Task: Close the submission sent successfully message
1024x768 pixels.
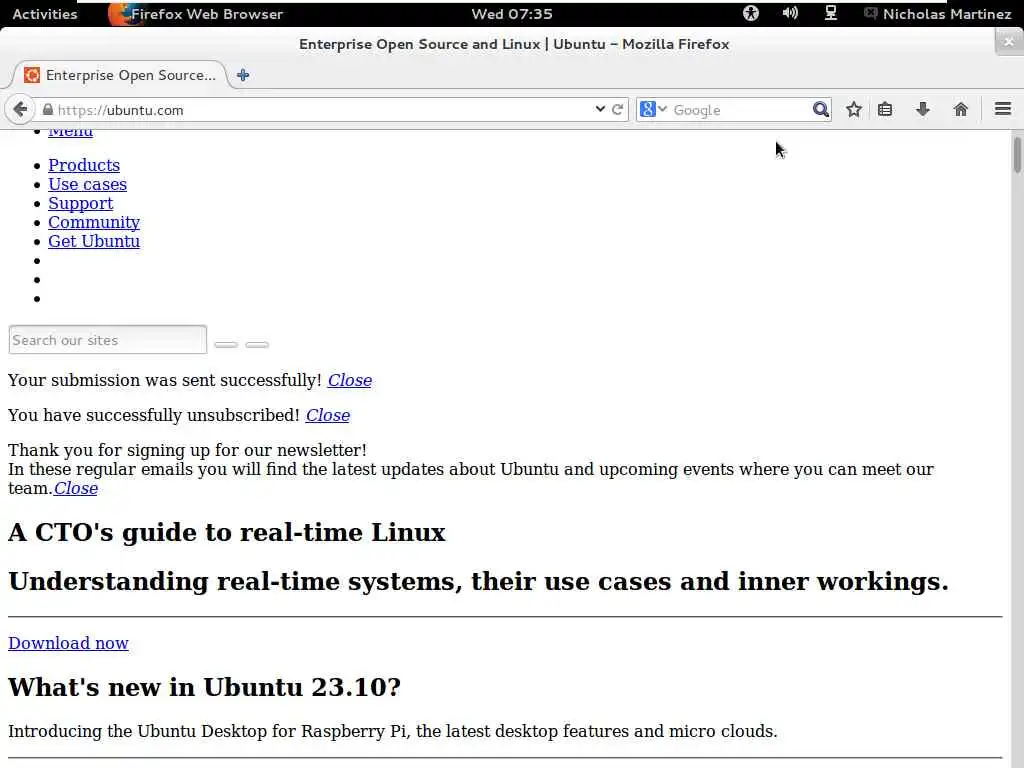Action: click(x=349, y=380)
